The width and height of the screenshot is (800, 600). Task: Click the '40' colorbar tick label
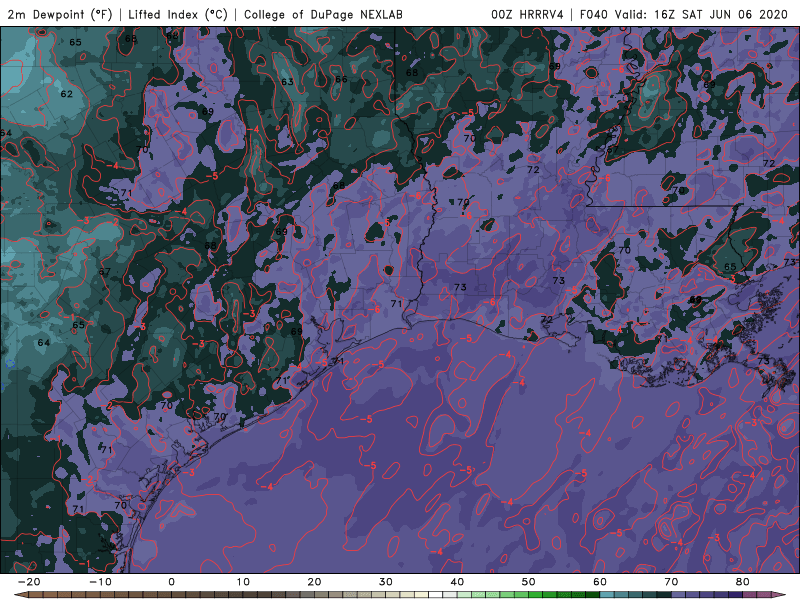coord(457,582)
